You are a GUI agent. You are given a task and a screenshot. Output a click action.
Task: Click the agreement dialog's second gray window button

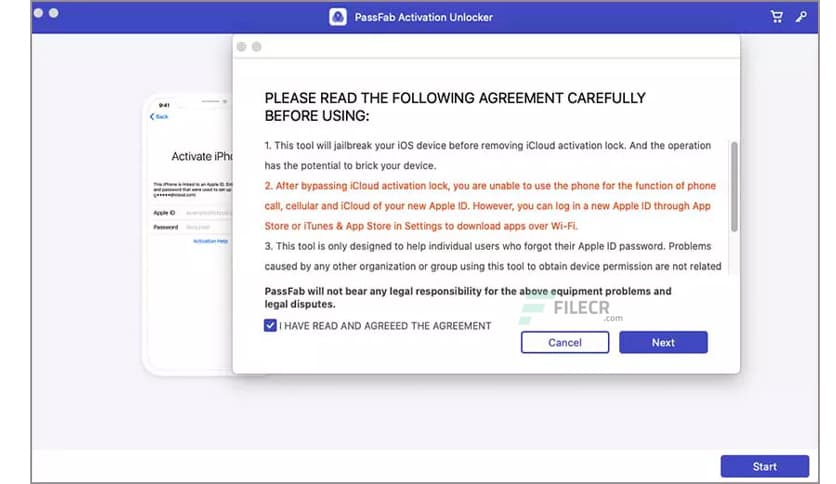[256, 47]
